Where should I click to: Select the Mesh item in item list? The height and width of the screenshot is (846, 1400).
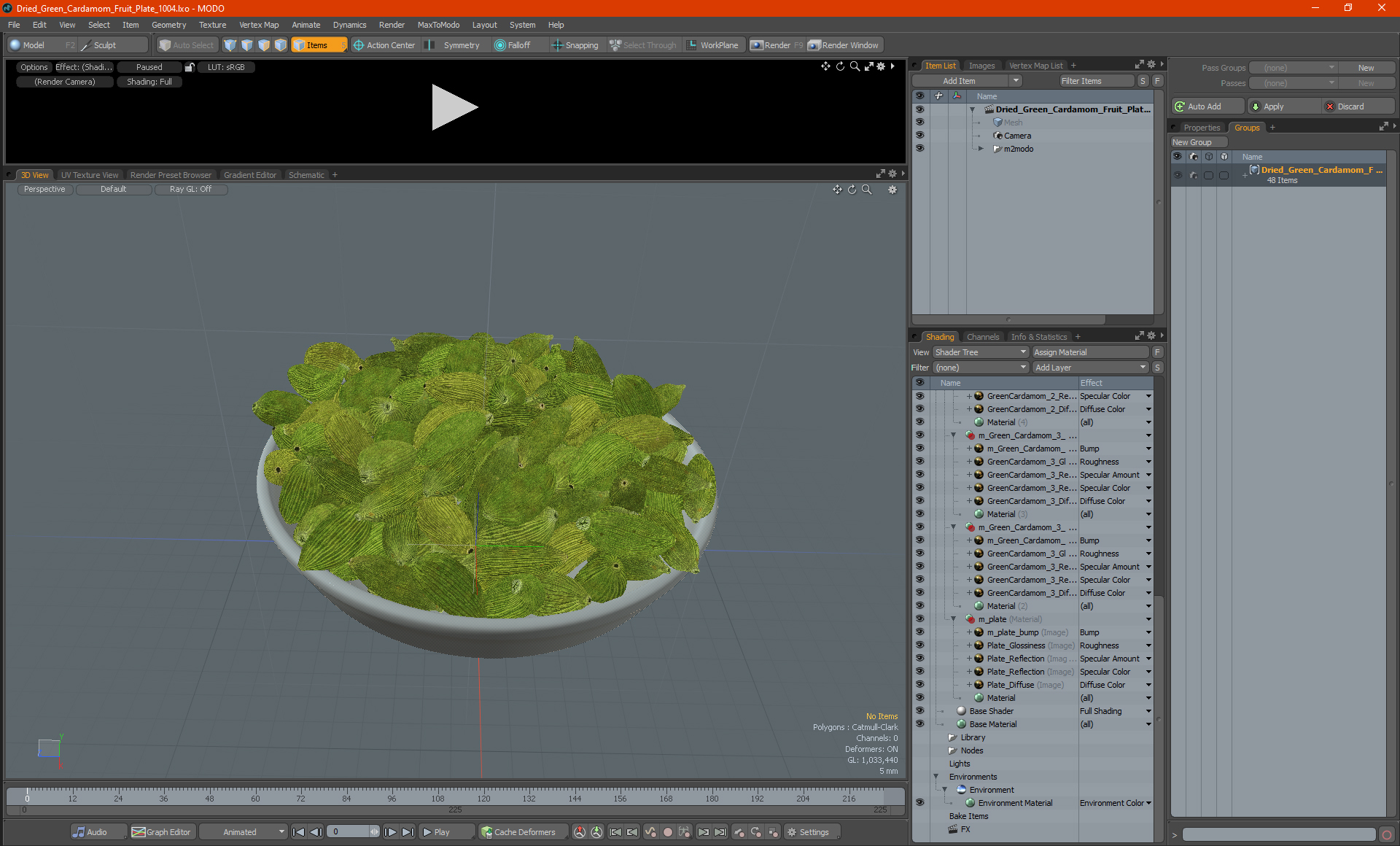tap(1013, 123)
